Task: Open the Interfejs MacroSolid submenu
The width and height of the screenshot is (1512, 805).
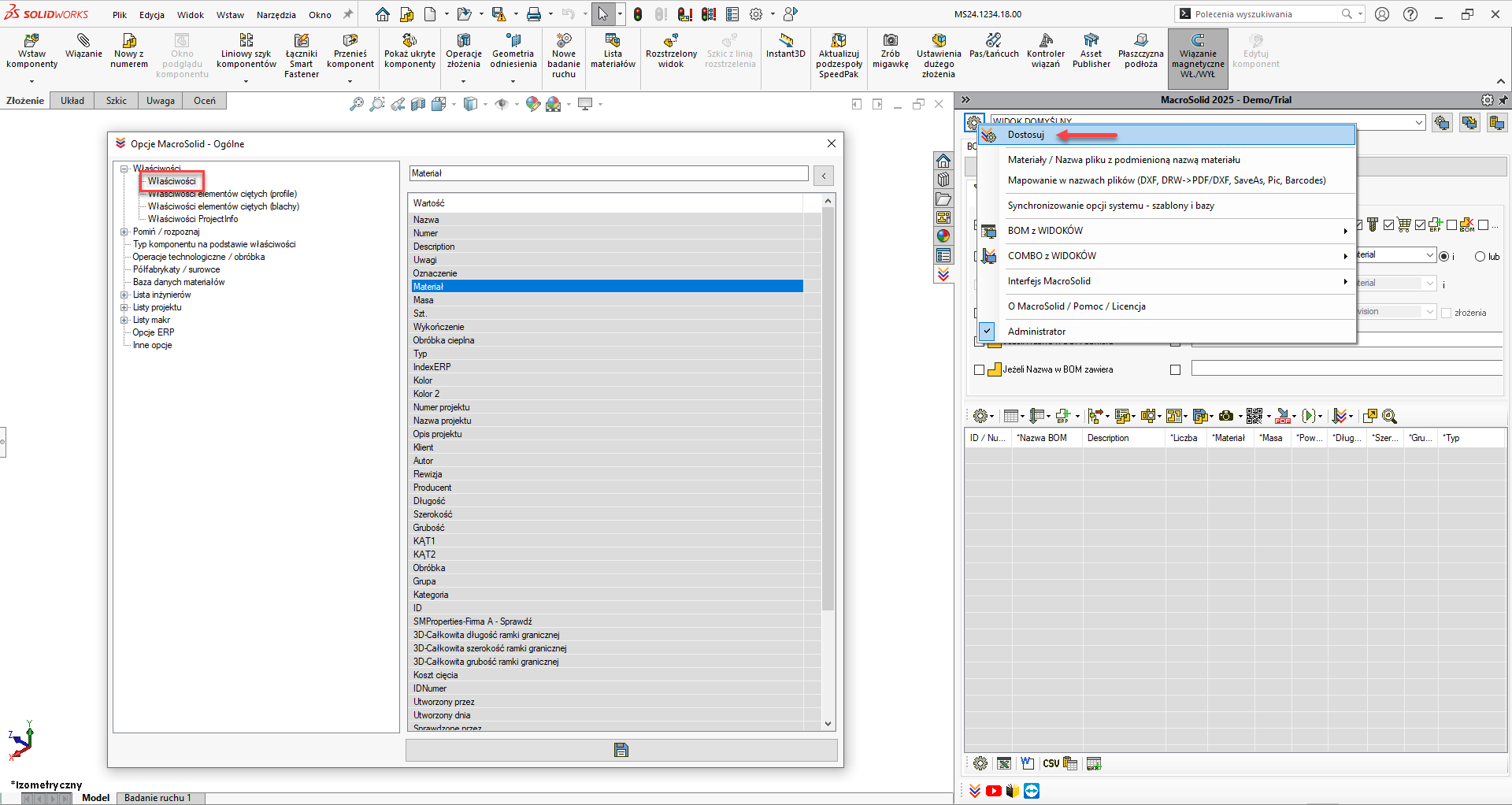Action: pos(1167,281)
